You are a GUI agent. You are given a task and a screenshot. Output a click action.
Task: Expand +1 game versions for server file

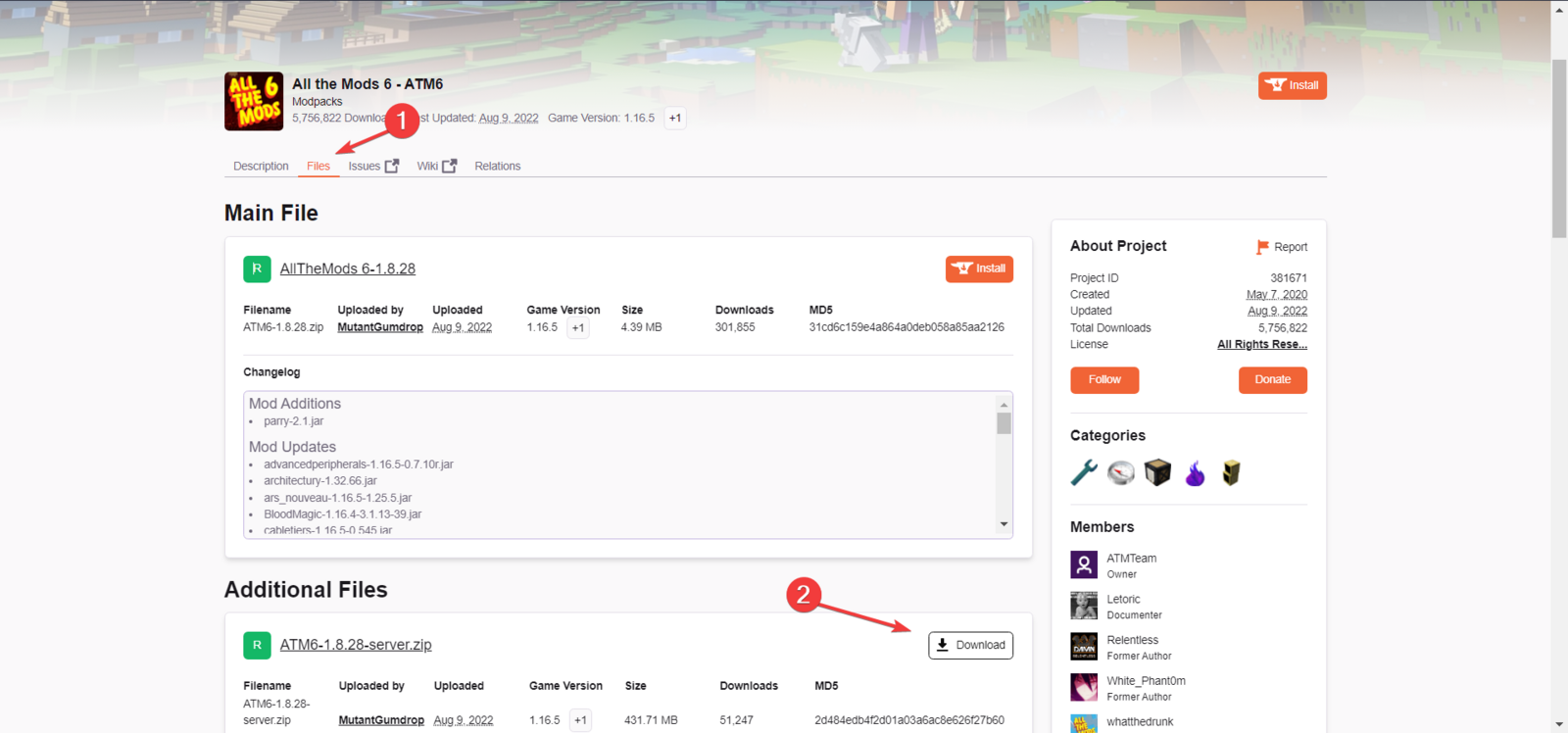click(x=581, y=720)
